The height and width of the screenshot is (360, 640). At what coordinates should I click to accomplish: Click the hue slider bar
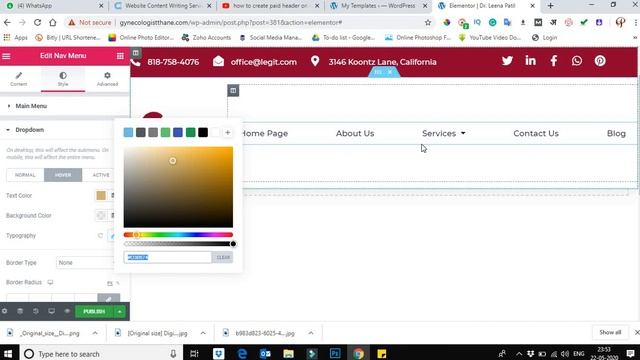point(178,235)
